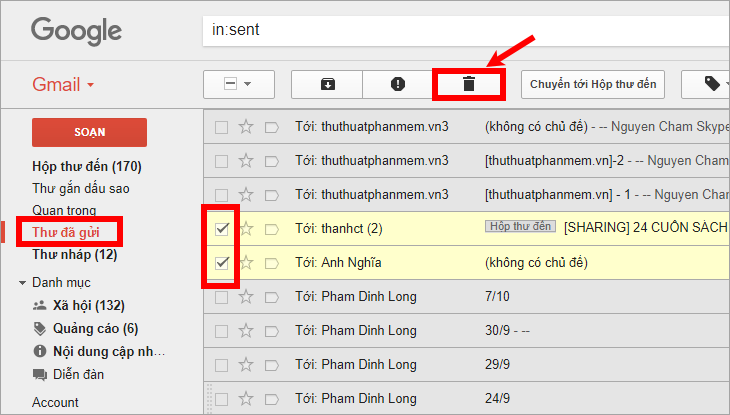
Task: Mark importance on Pham Dinh Long 7/10 email
Action: click(271, 297)
